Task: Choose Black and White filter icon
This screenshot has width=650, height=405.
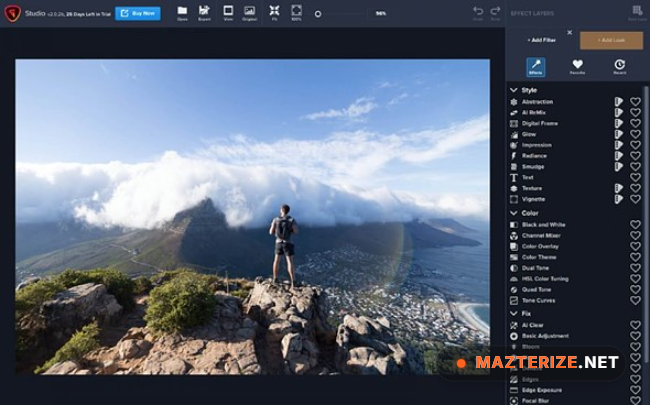Action: (514, 225)
